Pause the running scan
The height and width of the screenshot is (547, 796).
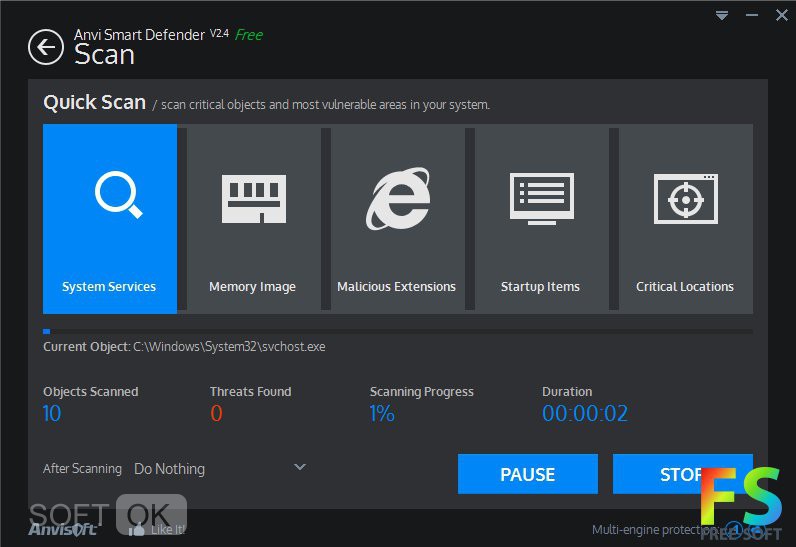pyautogui.click(x=528, y=474)
